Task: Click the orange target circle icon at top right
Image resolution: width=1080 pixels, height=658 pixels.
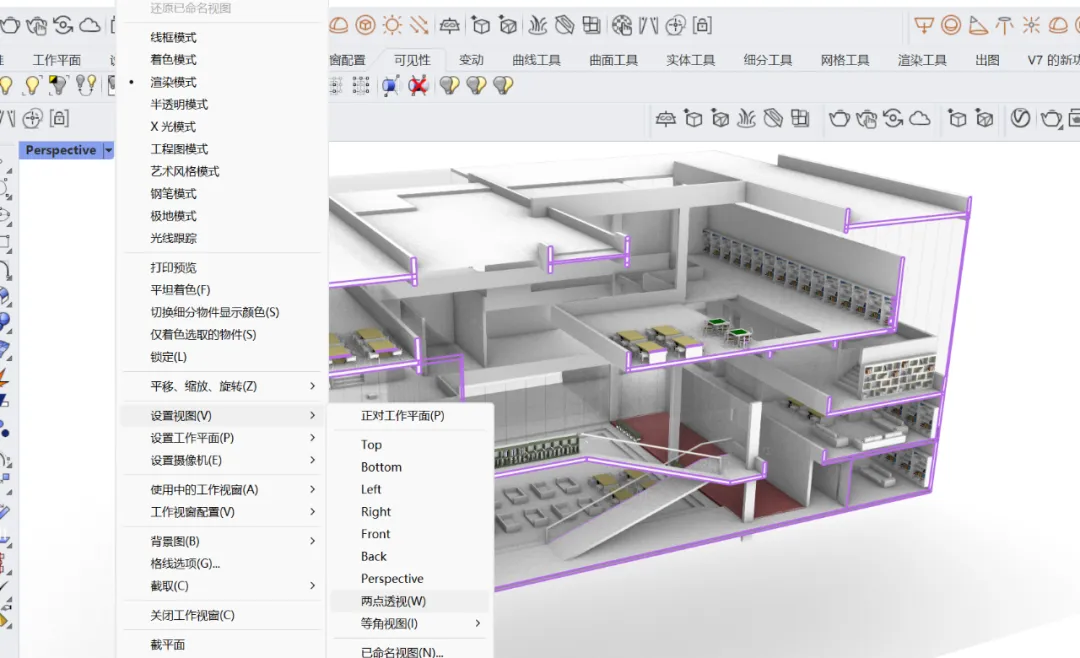Action: 951,25
